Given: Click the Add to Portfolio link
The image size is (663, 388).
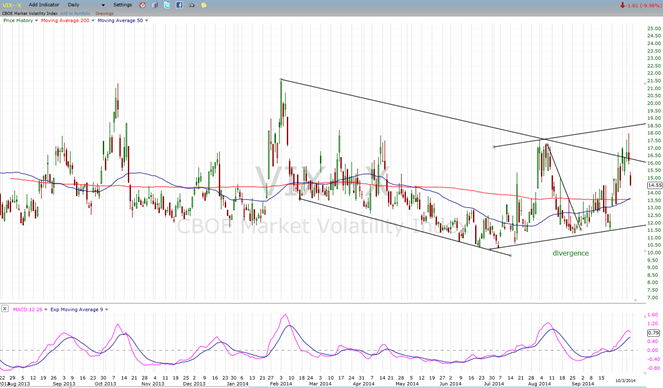Looking at the screenshot, I should 75,14.
